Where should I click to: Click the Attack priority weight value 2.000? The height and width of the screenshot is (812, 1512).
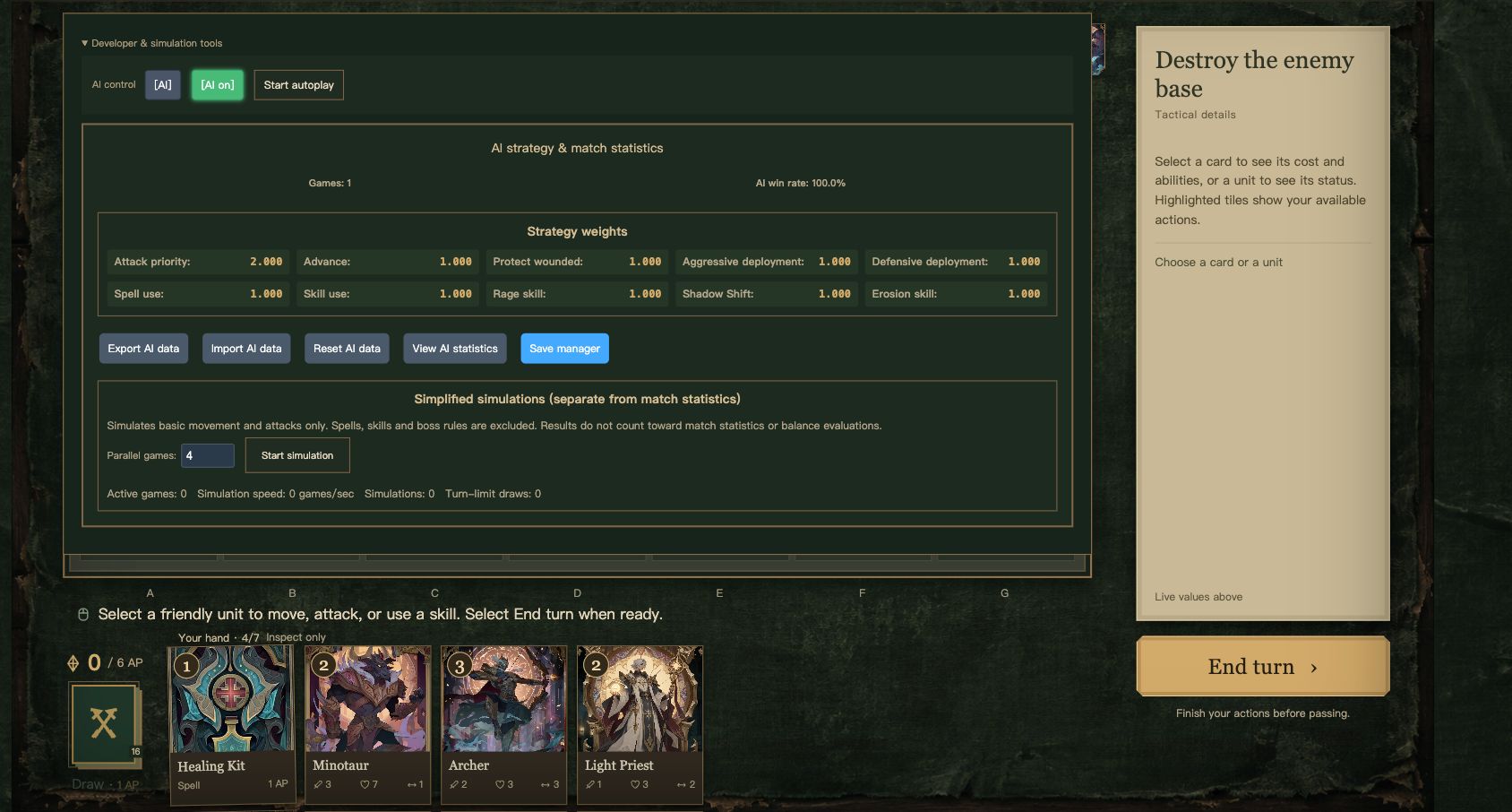click(266, 262)
